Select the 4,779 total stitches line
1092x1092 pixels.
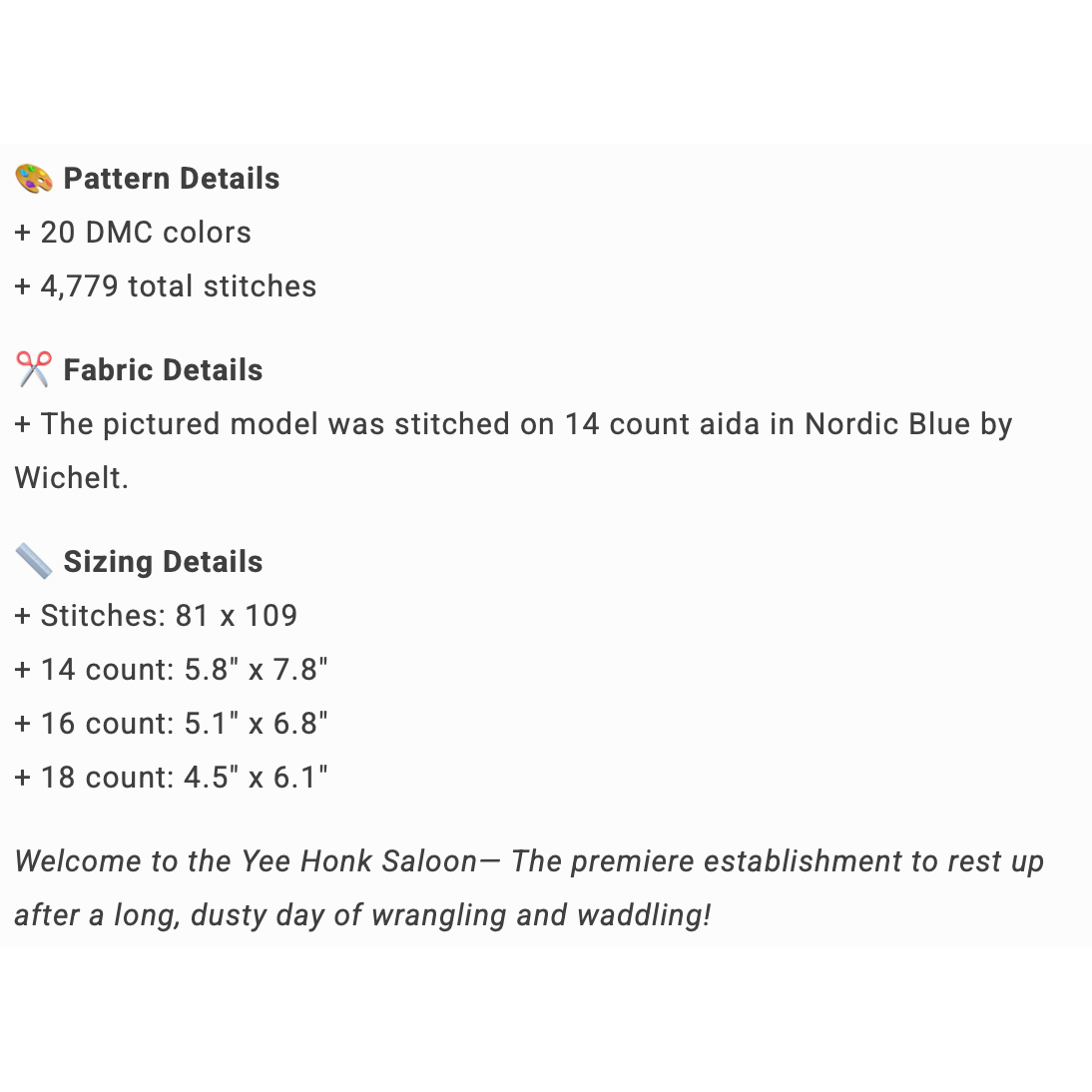click(x=166, y=286)
